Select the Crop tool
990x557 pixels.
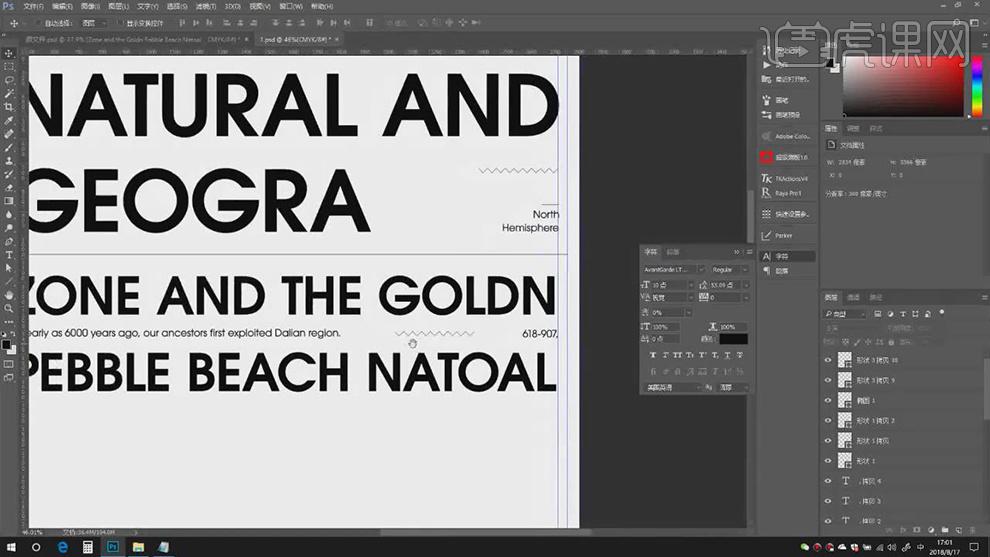tap(9, 107)
